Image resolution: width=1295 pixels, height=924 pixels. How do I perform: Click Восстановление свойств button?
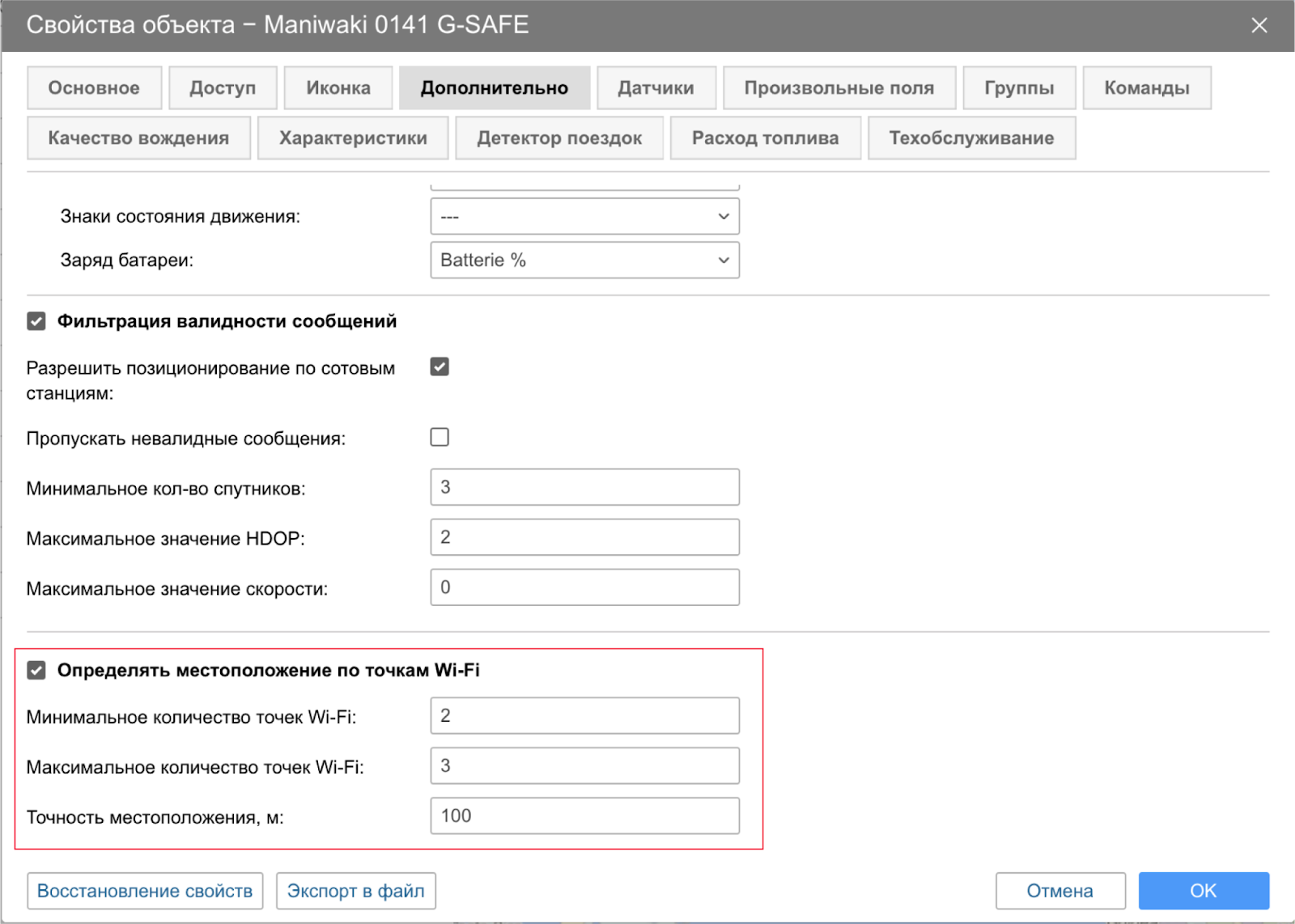[x=145, y=891]
